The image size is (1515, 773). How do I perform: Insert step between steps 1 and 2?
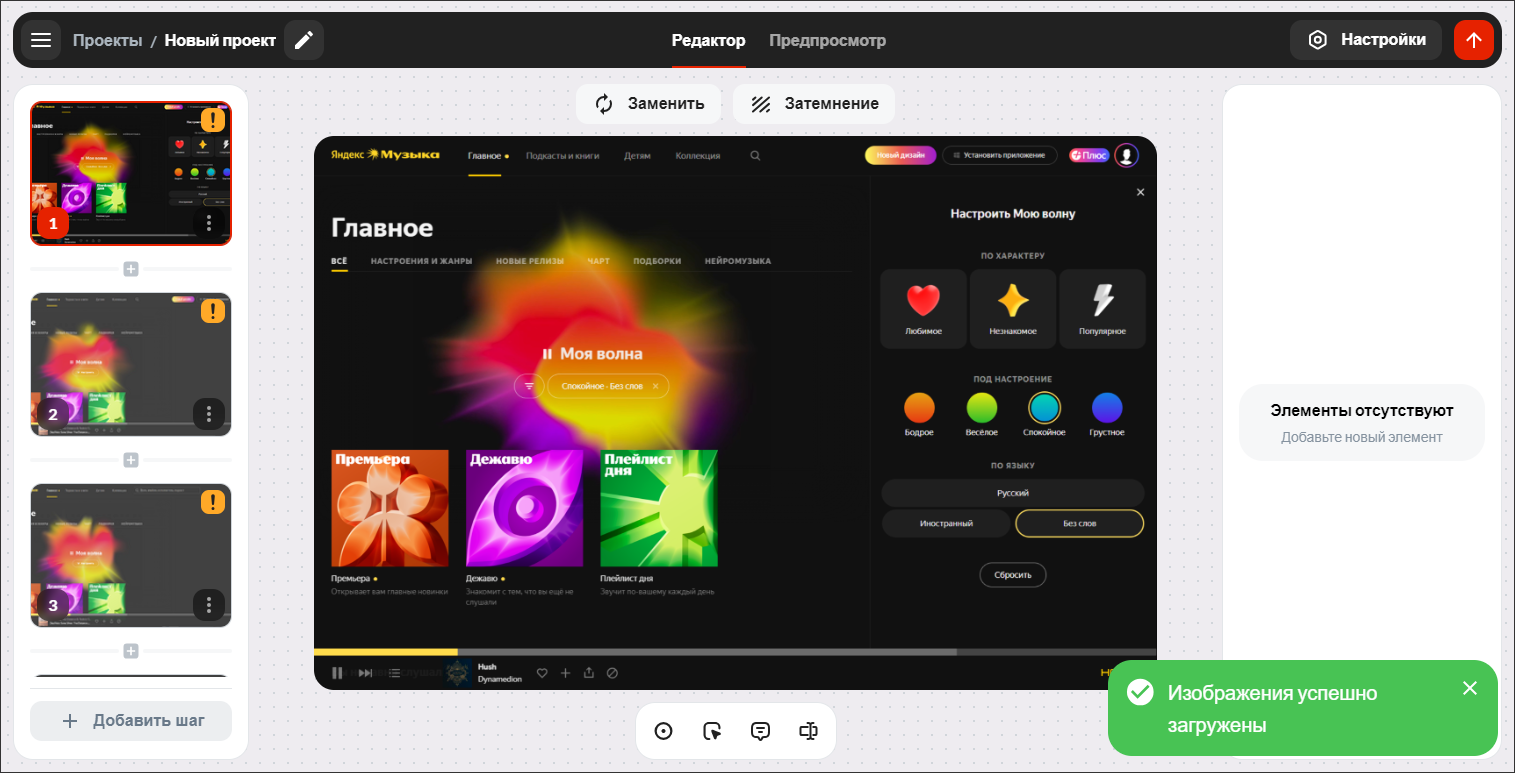click(131, 269)
